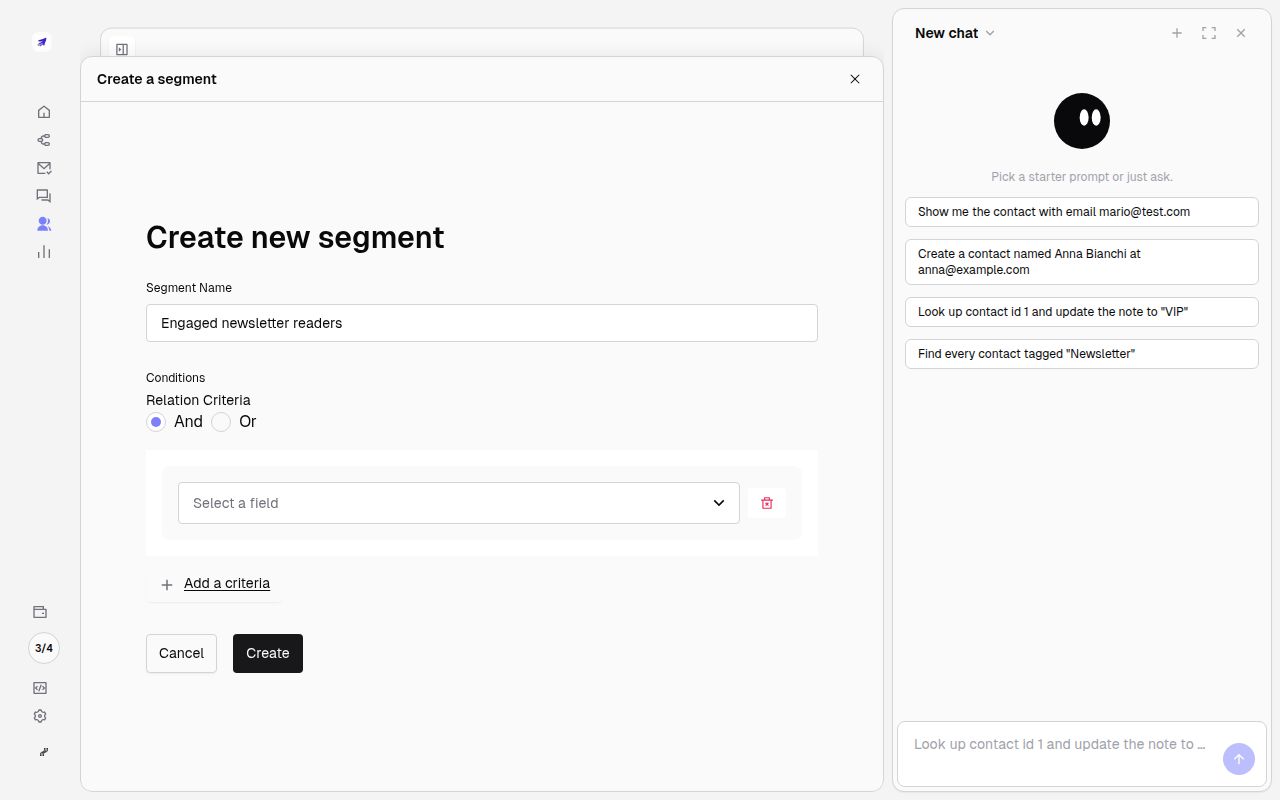The height and width of the screenshot is (800, 1280).
Task: Select the And relation criteria
Action: [156, 422]
